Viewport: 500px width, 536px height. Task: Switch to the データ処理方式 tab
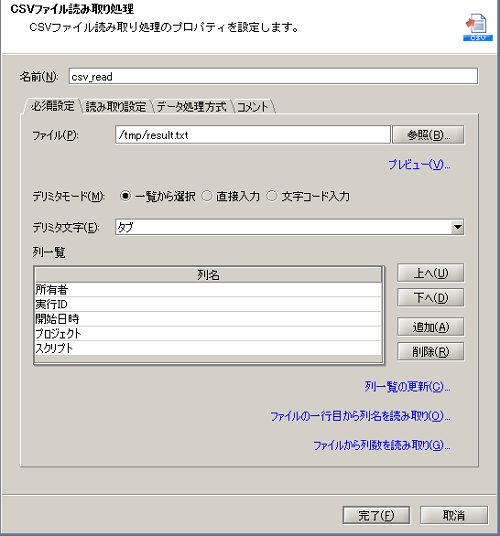pyautogui.click(x=191, y=107)
